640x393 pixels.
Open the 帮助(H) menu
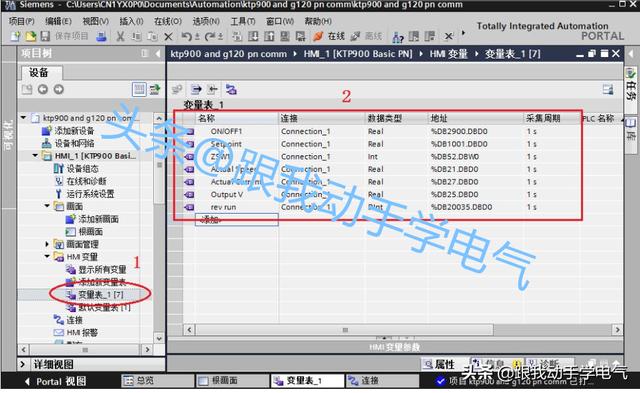click(318, 21)
